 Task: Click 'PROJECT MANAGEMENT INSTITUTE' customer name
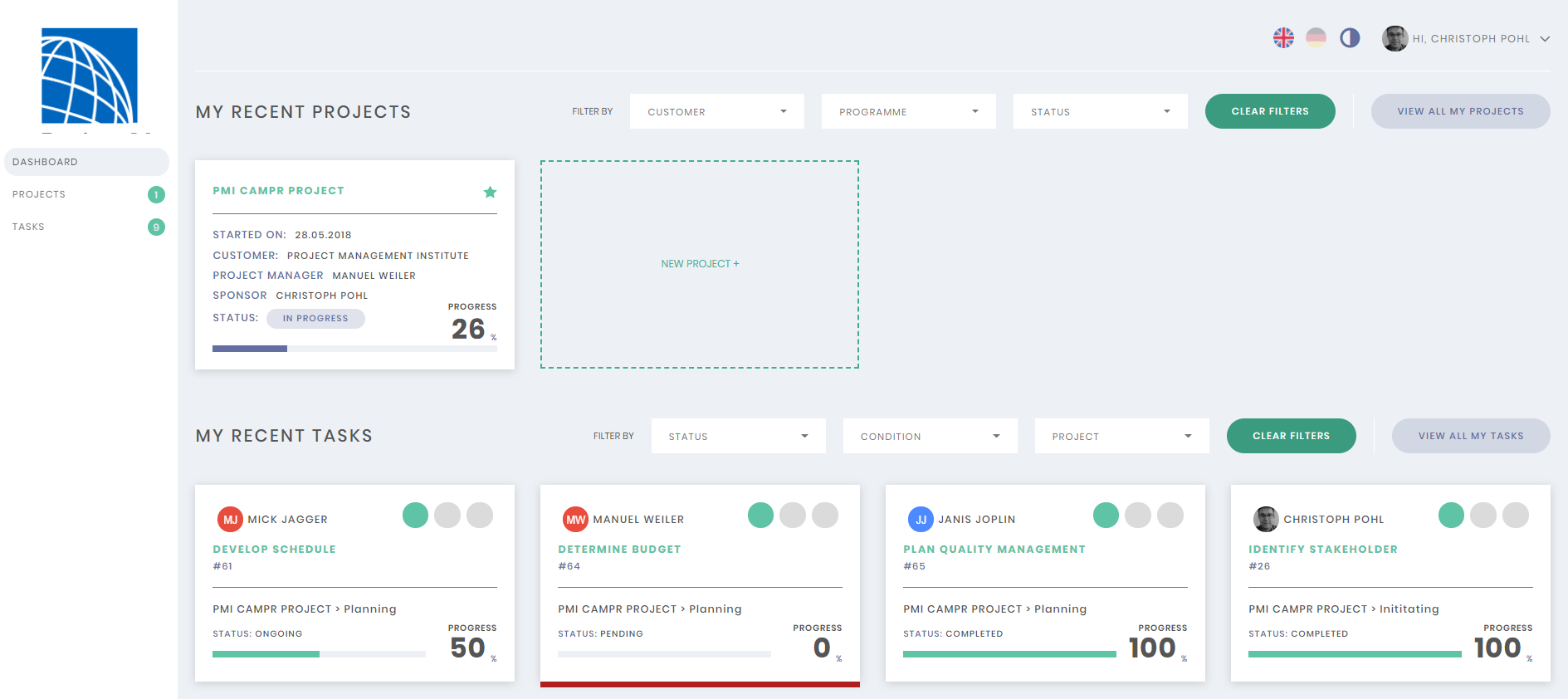(378, 256)
